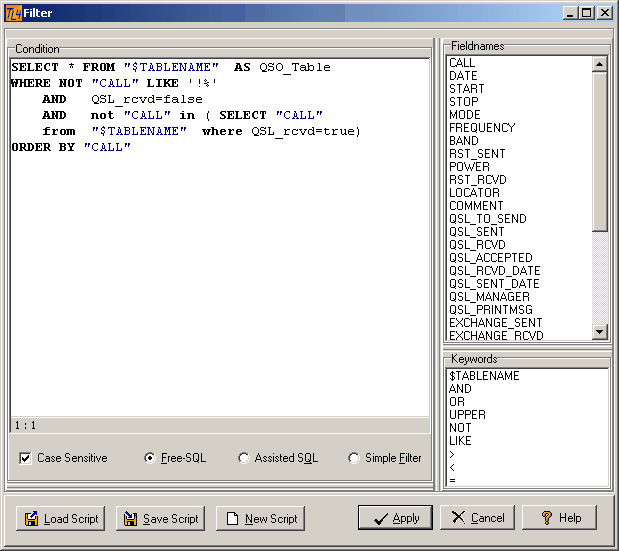
Task: Select RST_SENT in the Fieldnames list
Action: [x=477, y=154]
